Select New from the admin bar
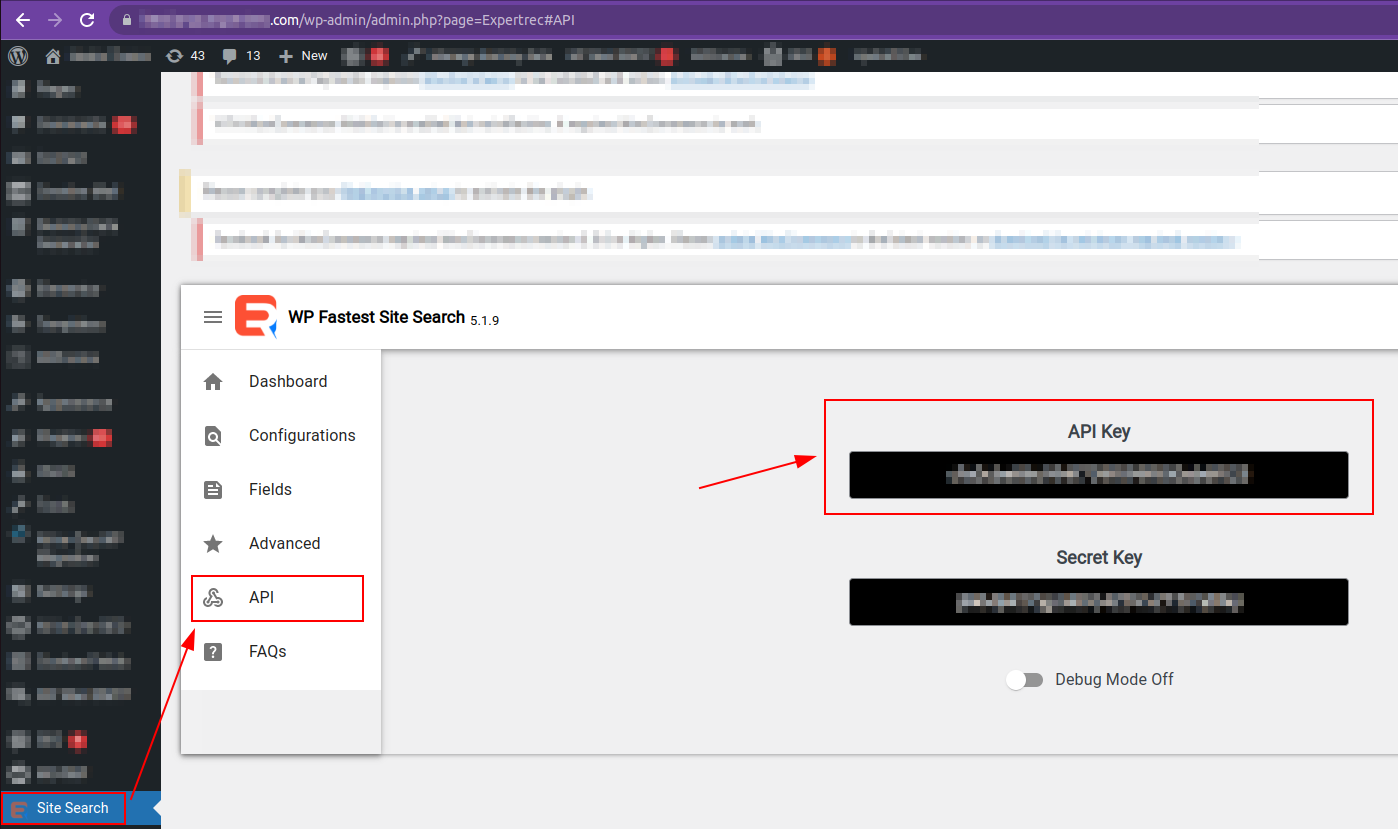The width and height of the screenshot is (1398, 829). pos(313,55)
